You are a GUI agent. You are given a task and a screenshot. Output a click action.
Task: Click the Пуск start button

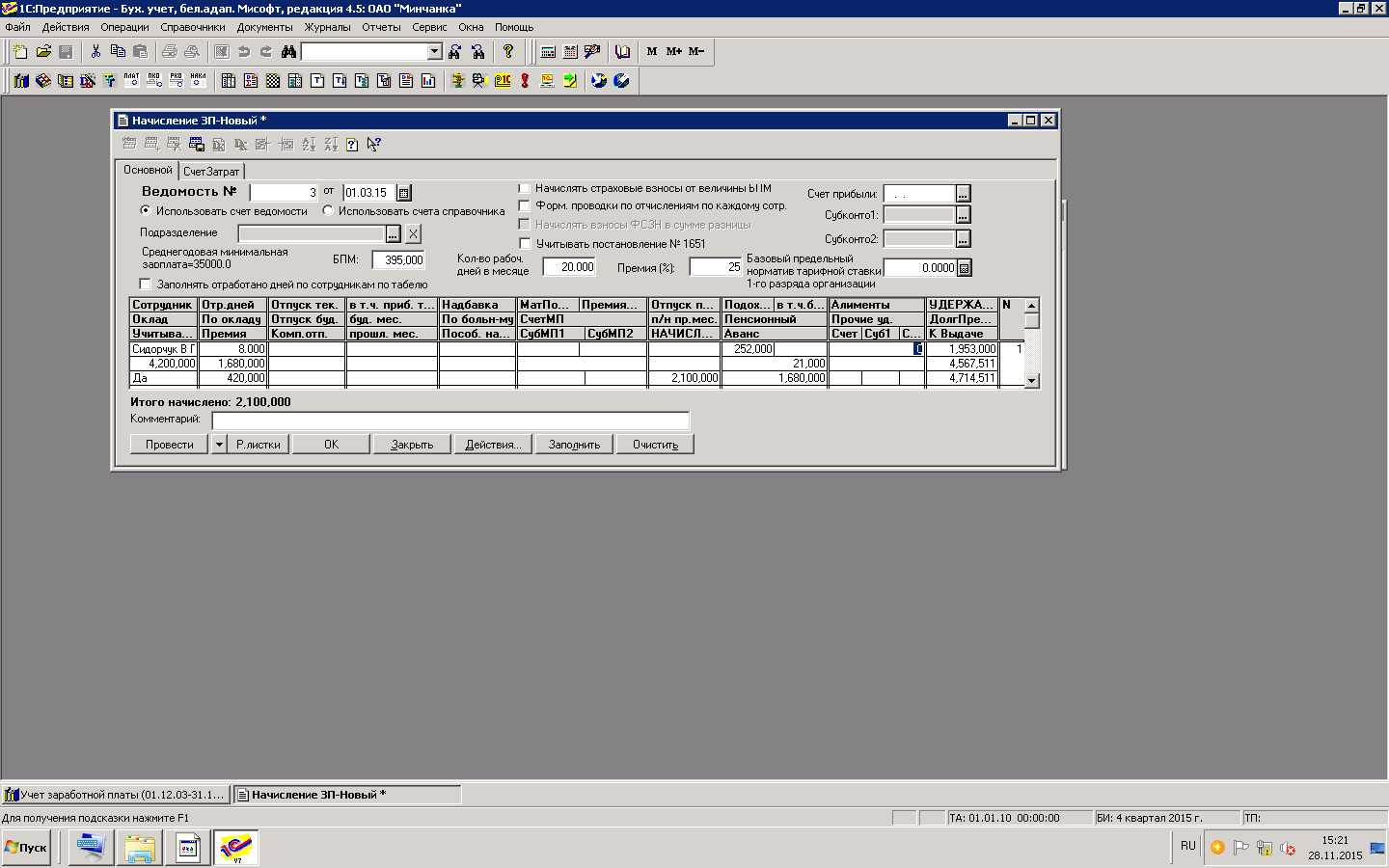coord(26,848)
